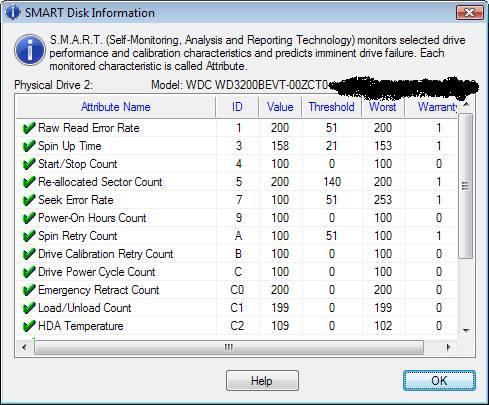
Task: Click the horizontal scrollbar right arrow
Action: point(448,347)
